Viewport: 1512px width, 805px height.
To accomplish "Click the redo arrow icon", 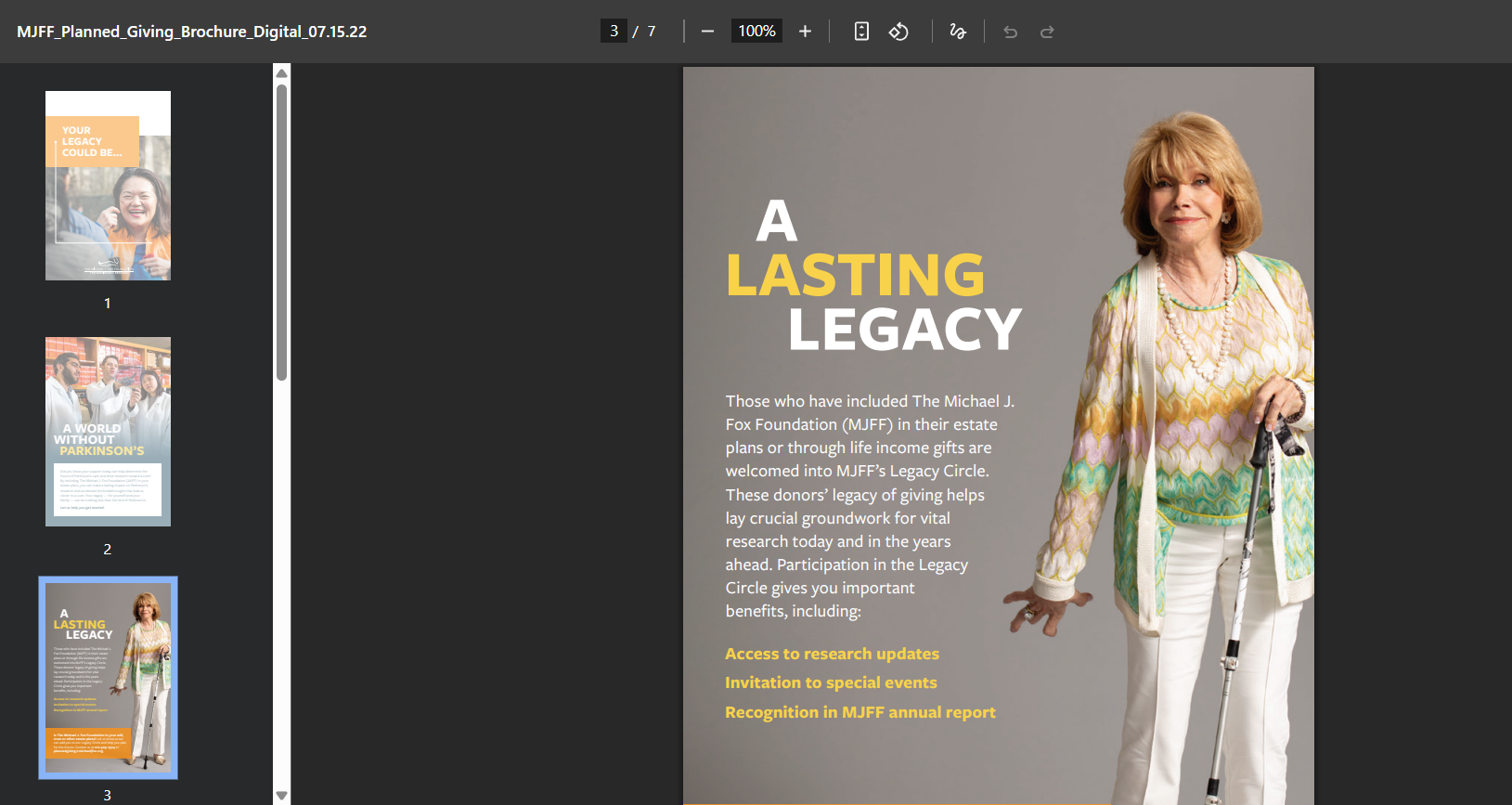I will (x=1047, y=32).
